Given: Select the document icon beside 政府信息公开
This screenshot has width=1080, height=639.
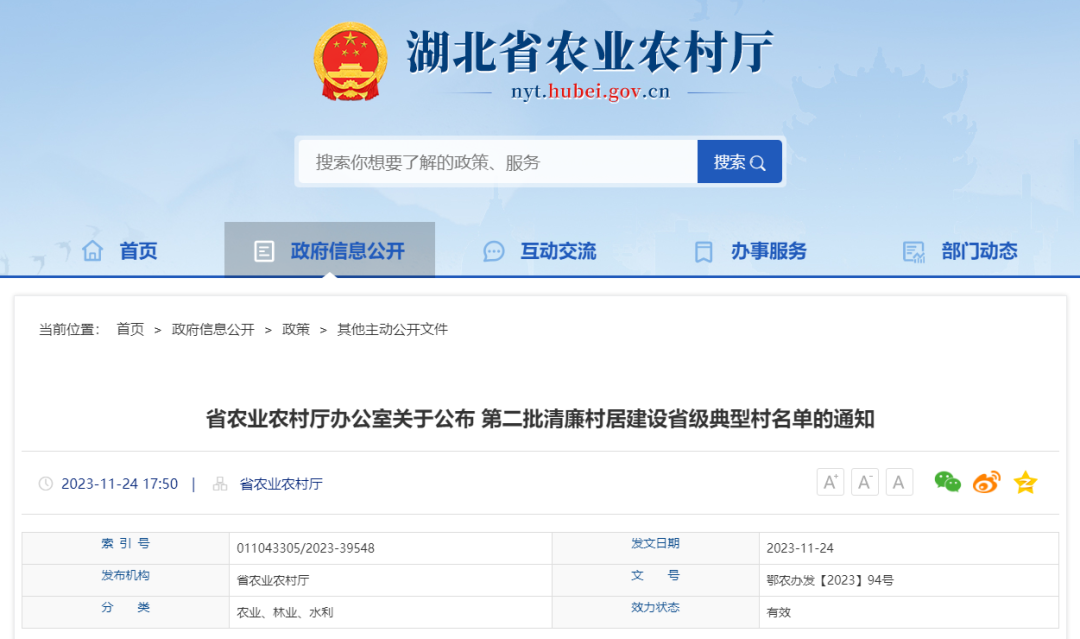Looking at the screenshot, I should 264,251.
